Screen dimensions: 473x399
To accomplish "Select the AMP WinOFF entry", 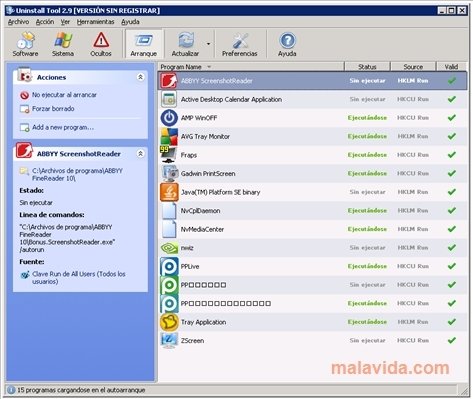I will [x=313, y=118].
